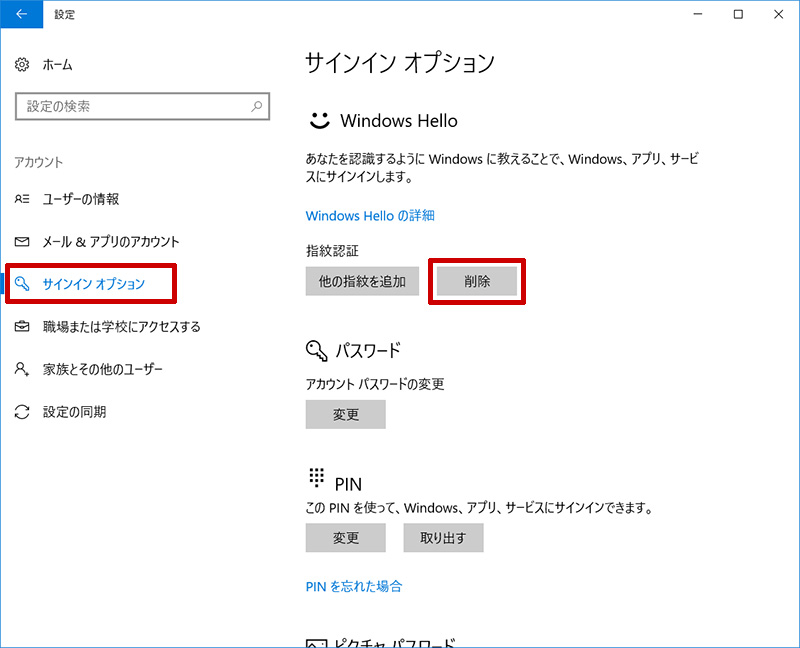800x648 pixels.
Task: Select ユーザーの情報 in the sidebar
Action: pos(81,199)
